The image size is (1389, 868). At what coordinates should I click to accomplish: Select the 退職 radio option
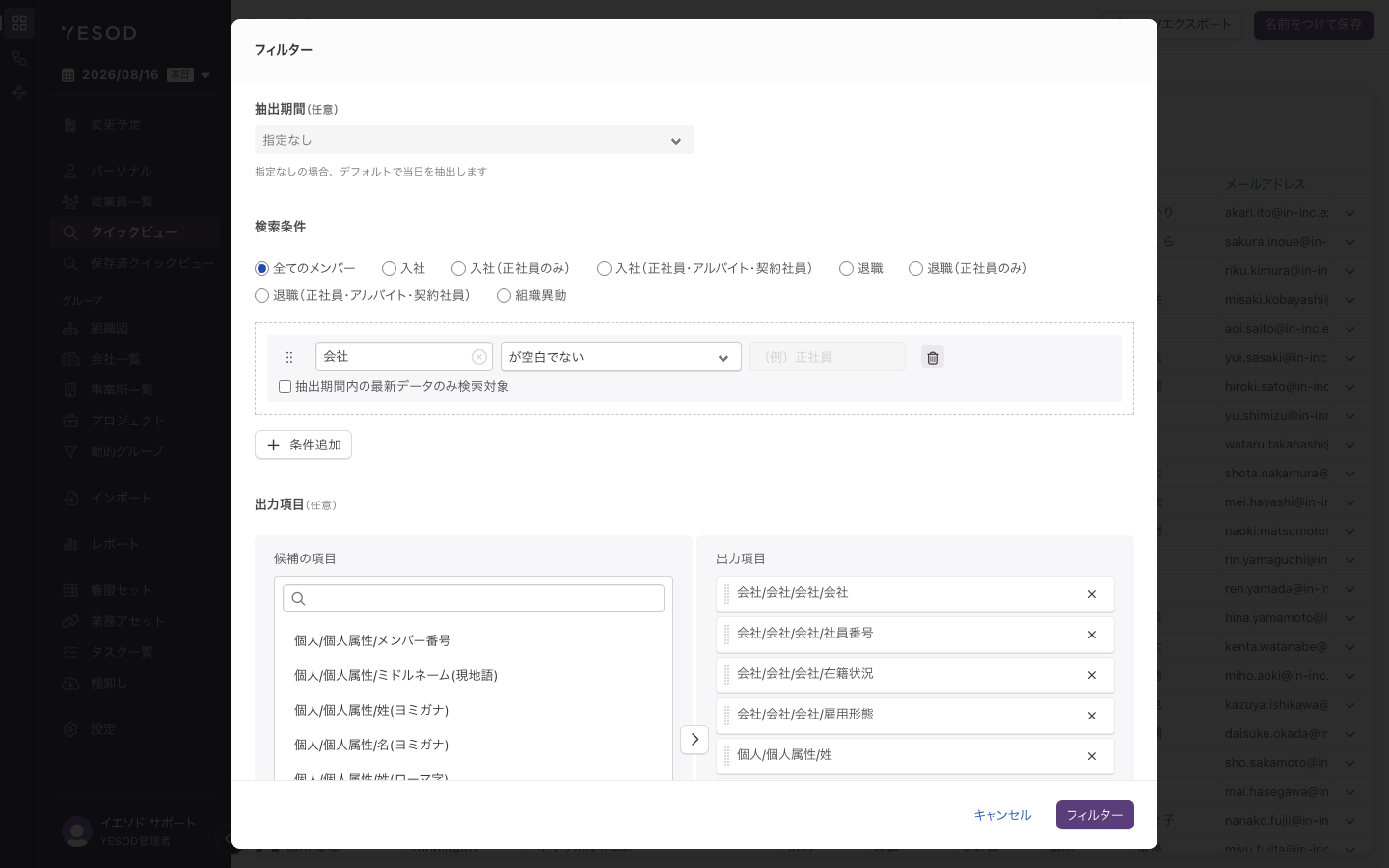point(846,268)
